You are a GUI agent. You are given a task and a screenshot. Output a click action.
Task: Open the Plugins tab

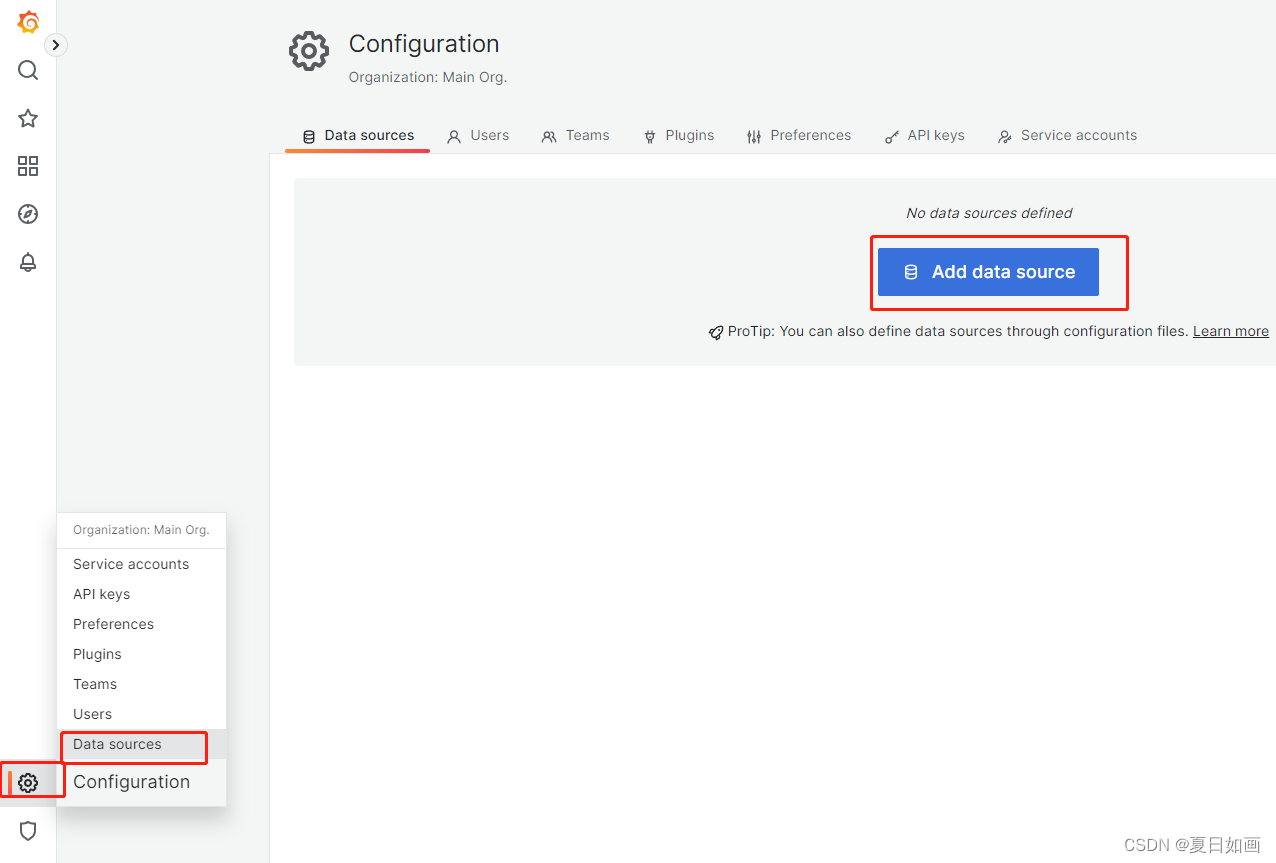click(x=678, y=136)
